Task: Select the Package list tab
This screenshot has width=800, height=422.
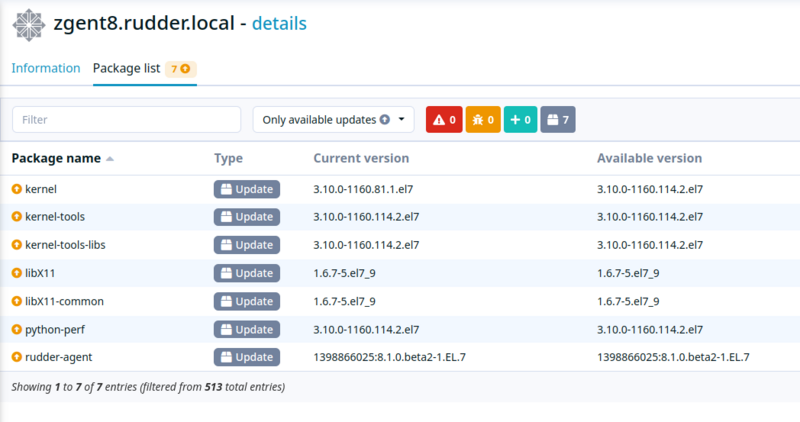Action: pos(145,68)
